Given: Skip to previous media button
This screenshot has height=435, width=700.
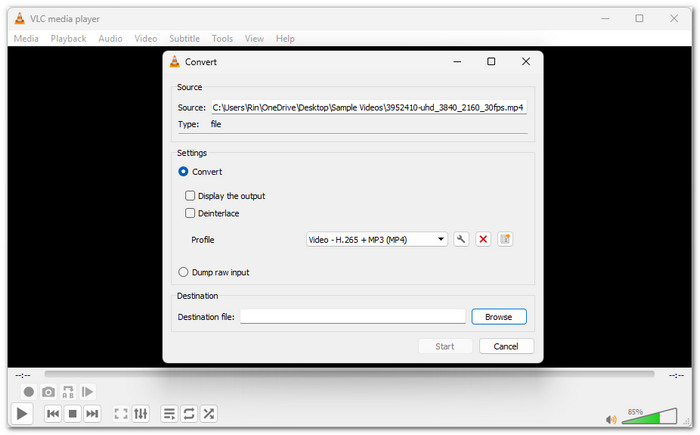Looking at the screenshot, I should 53,414.
